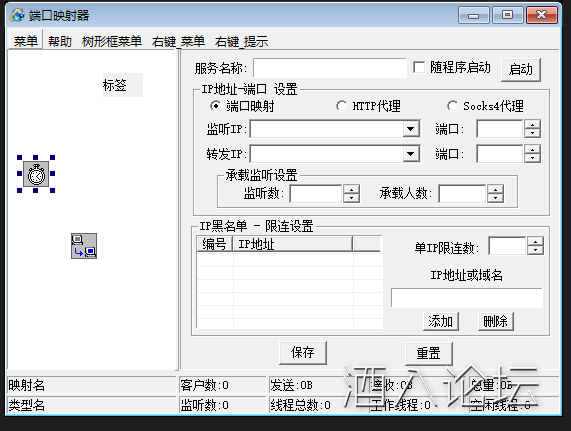This screenshot has width=571, height=431.
Task: Decrease the 转发IP port spinner down arrow
Action: (532, 158)
